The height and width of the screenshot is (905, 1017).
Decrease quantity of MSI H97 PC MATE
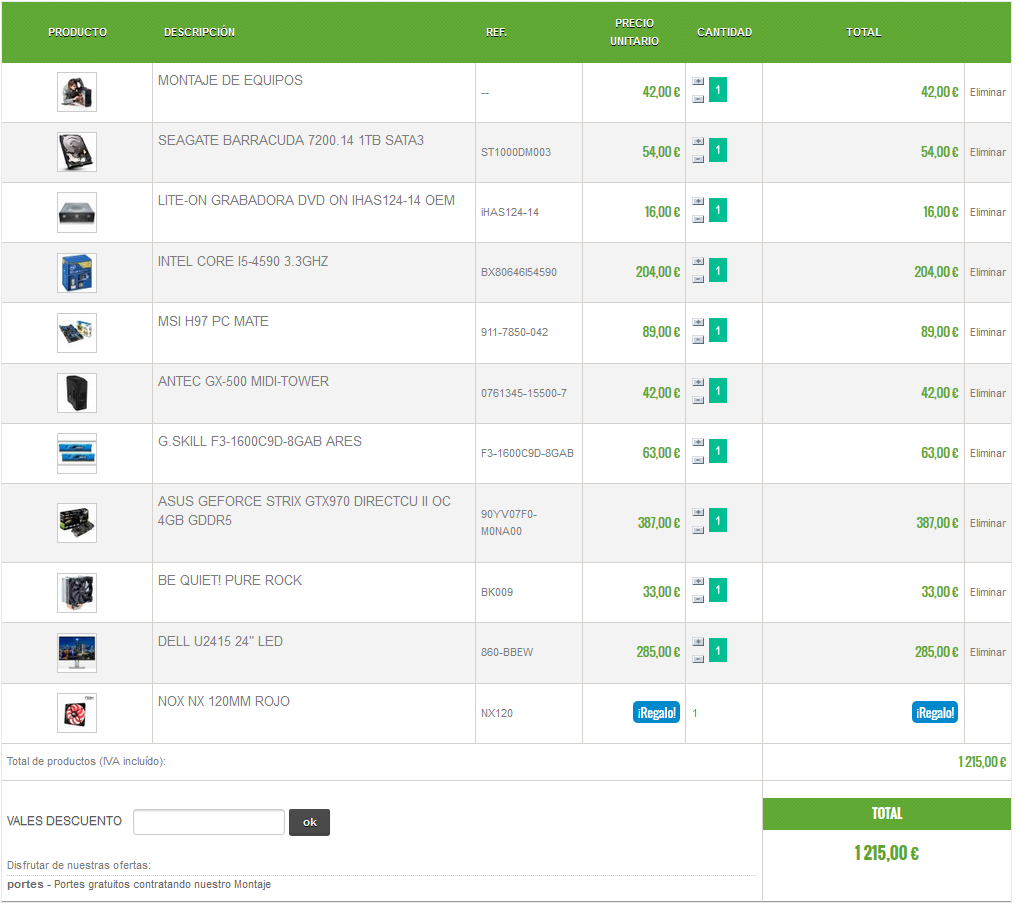point(700,340)
